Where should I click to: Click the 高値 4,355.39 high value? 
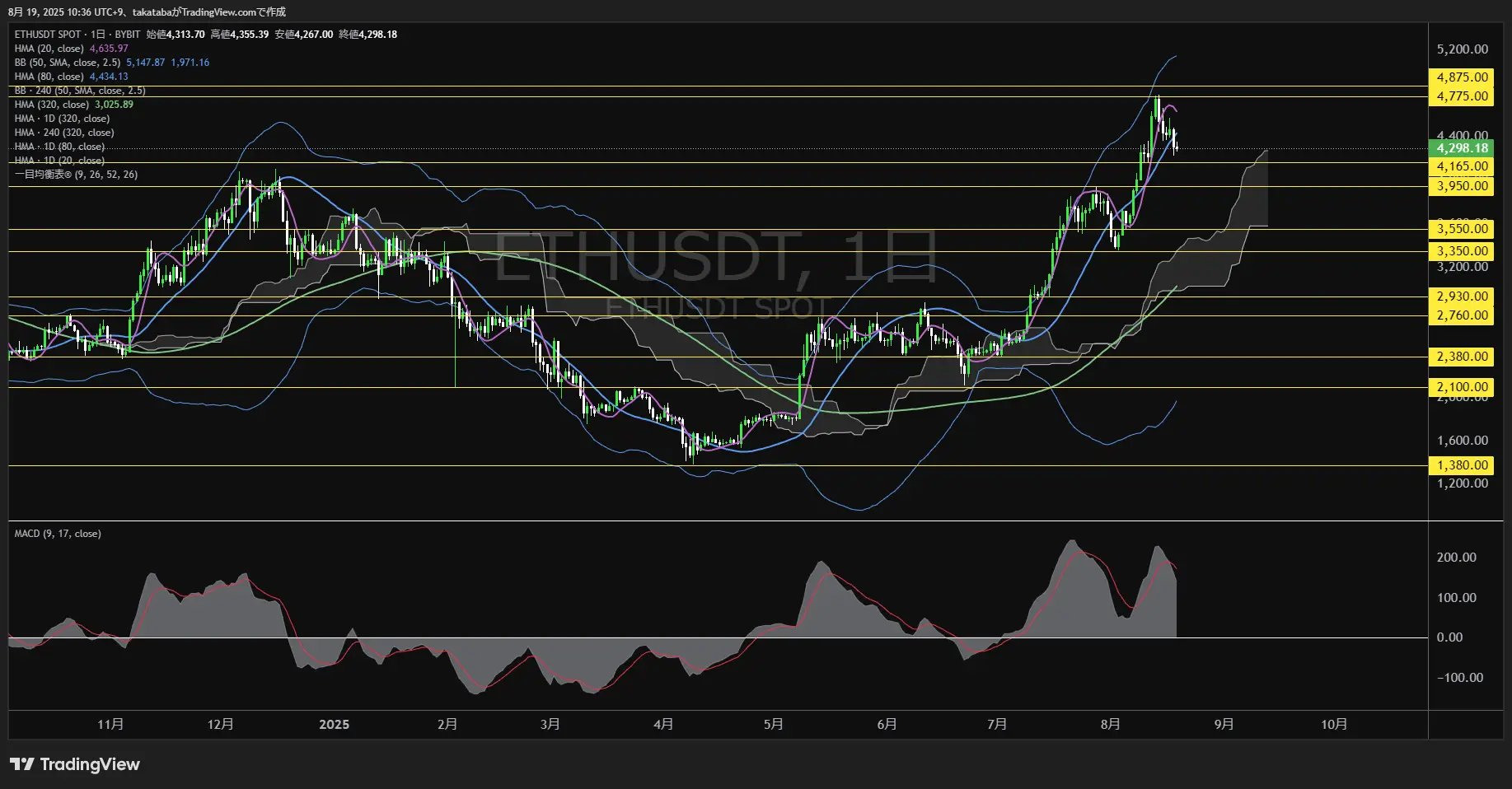pos(240,35)
